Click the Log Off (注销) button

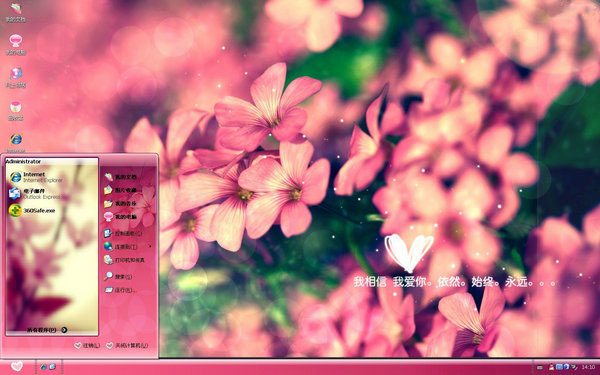[87, 346]
